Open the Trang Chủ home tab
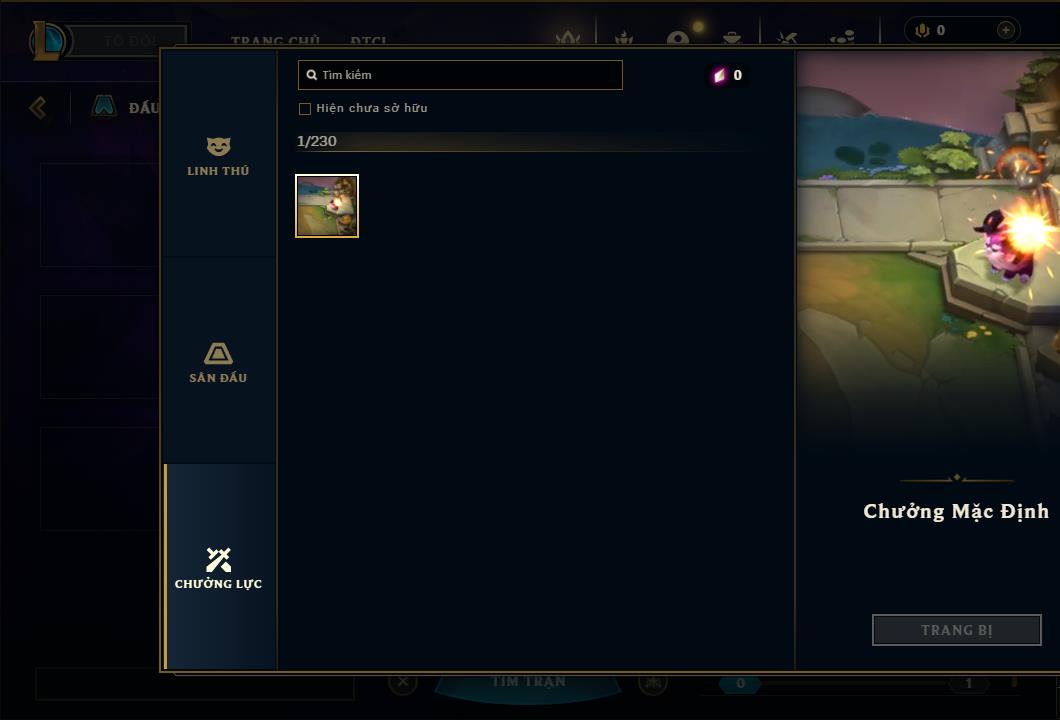This screenshot has height=720, width=1060. click(x=275, y=41)
